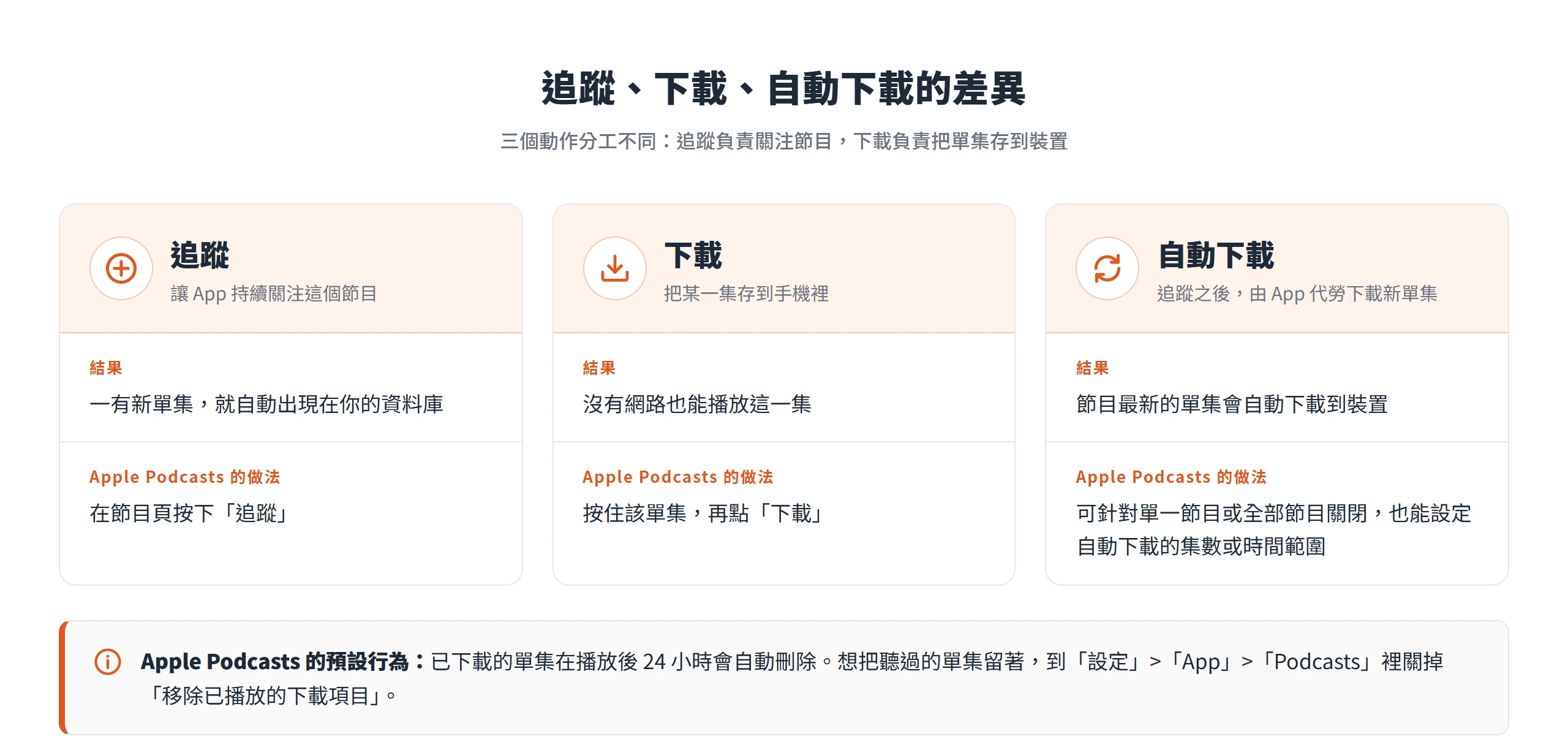1568x750 pixels.
Task: Click the text 「移除已播放的下載項目」
Action: [x=265, y=696]
